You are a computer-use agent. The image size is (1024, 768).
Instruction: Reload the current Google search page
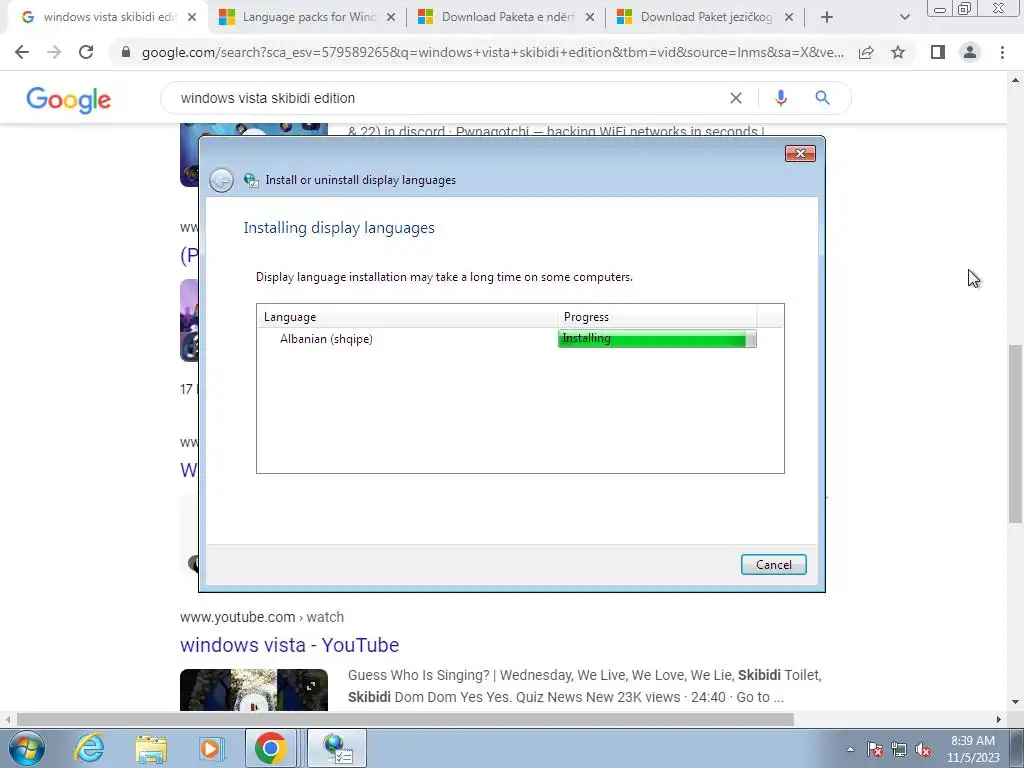click(86, 52)
